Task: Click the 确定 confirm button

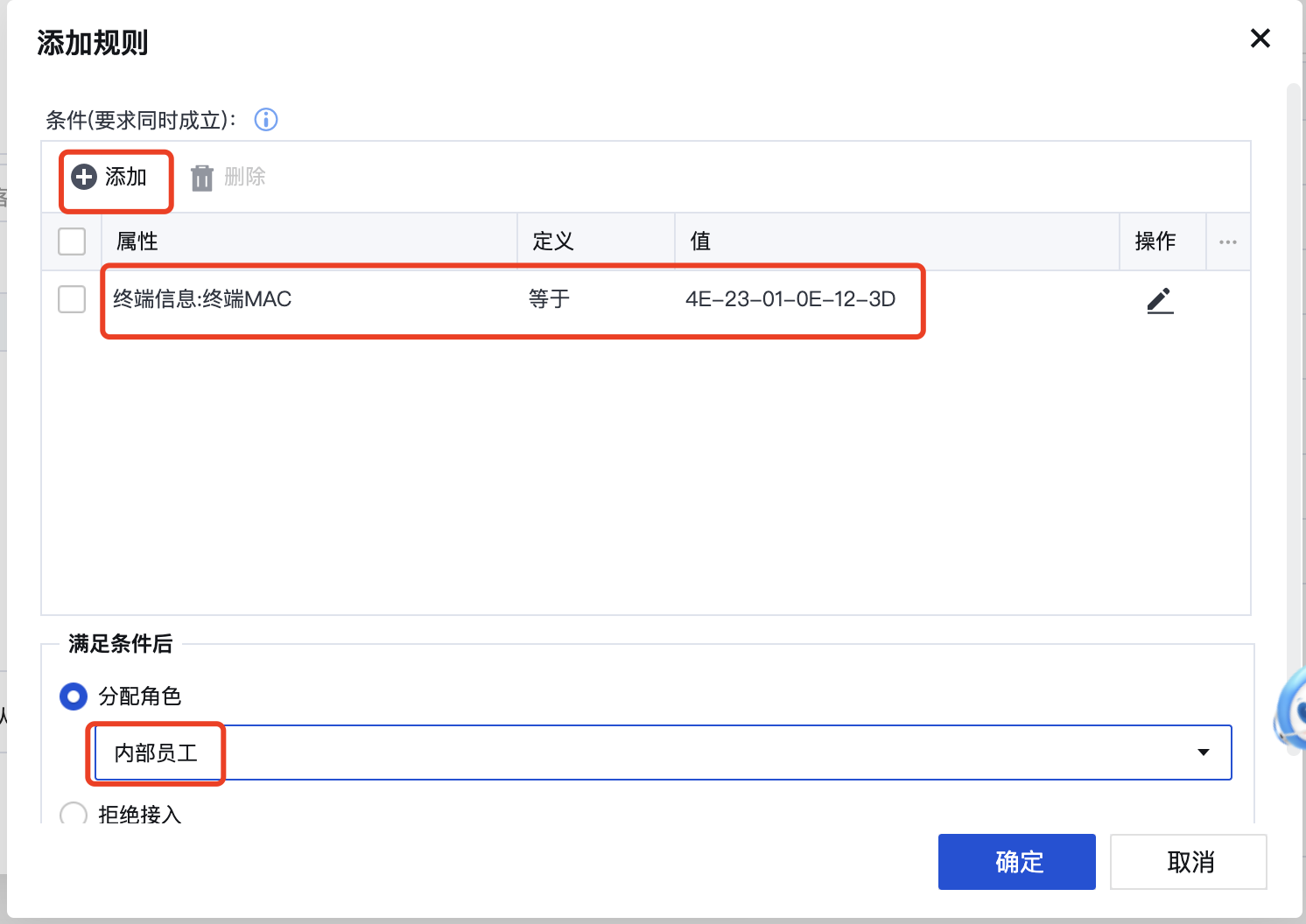Action: pyautogui.click(x=1017, y=862)
